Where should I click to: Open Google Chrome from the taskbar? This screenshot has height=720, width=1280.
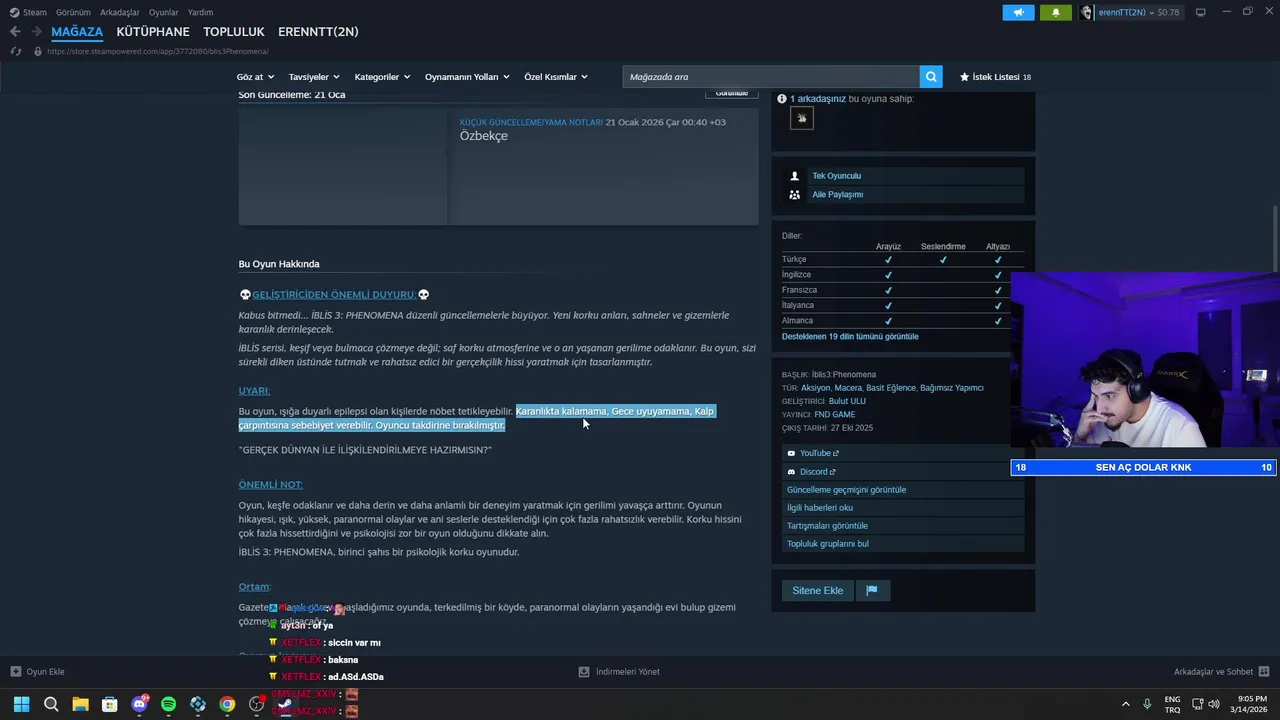[227, 704]
